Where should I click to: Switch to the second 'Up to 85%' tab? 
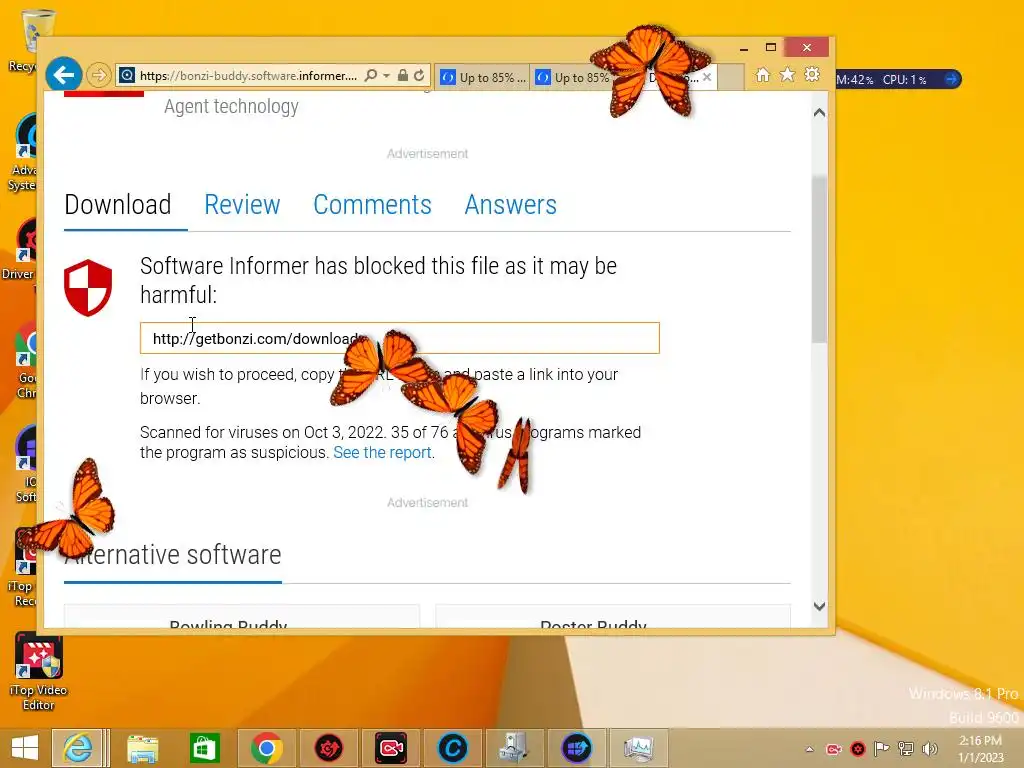[571, 77]
